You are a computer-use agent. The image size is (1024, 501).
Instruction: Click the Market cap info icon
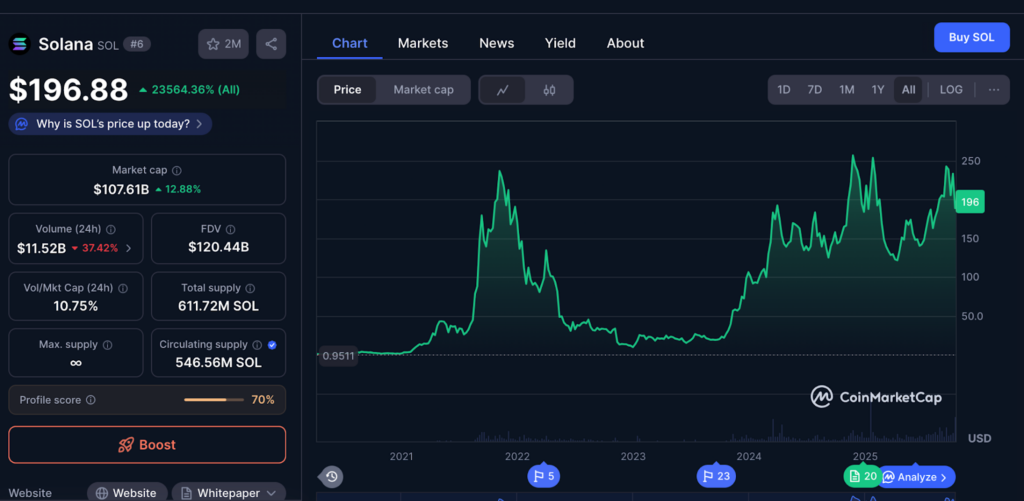pos(177,171)
